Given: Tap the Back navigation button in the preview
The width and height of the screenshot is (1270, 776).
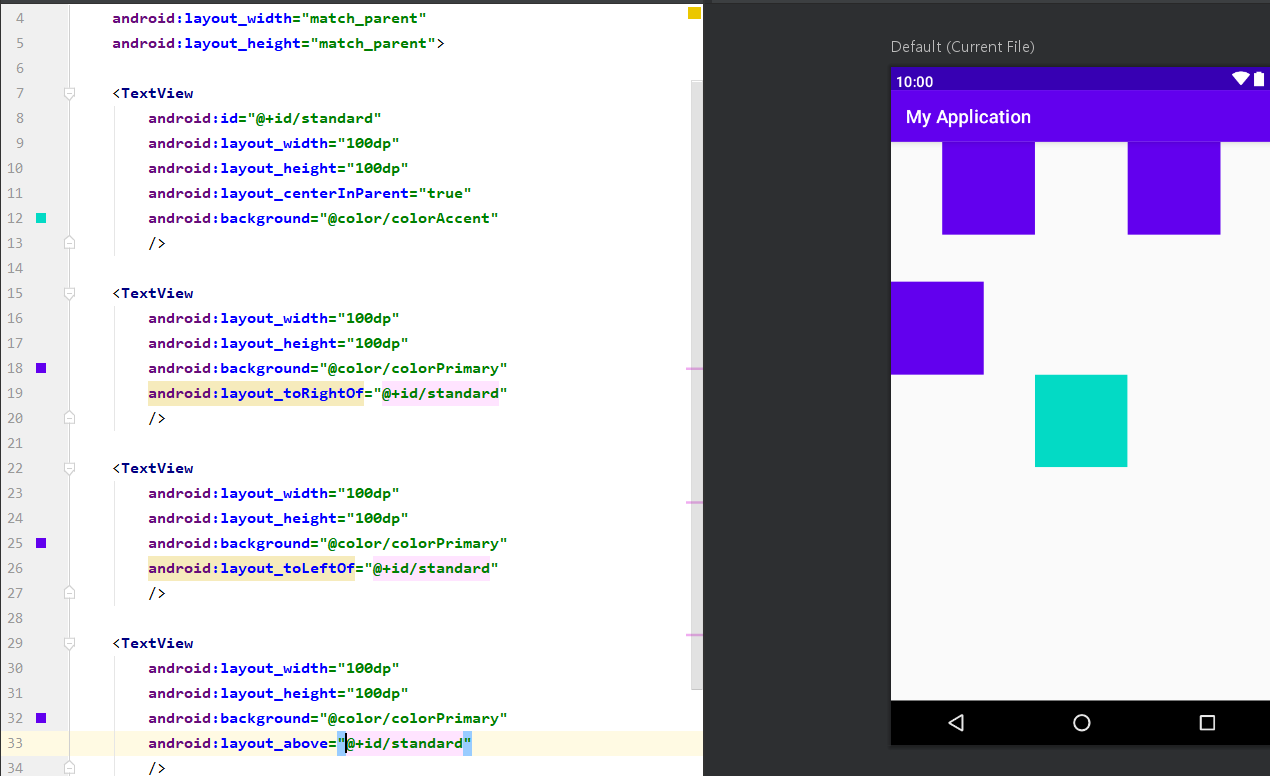Looking at the screenshot, I should point(955,722).
